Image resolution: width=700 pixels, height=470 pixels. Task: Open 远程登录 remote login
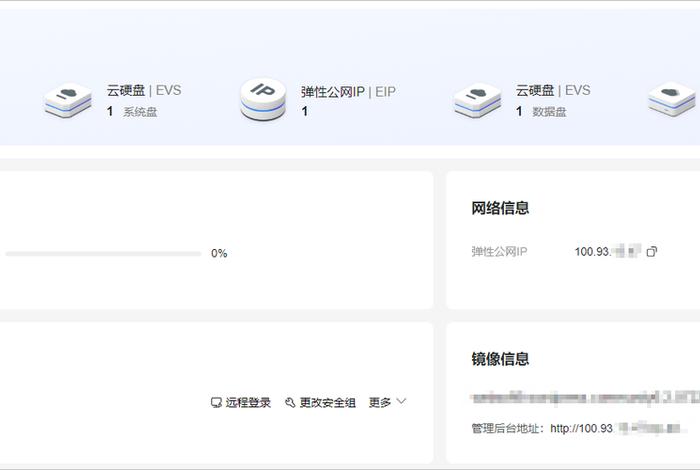(x=241, y=403)
